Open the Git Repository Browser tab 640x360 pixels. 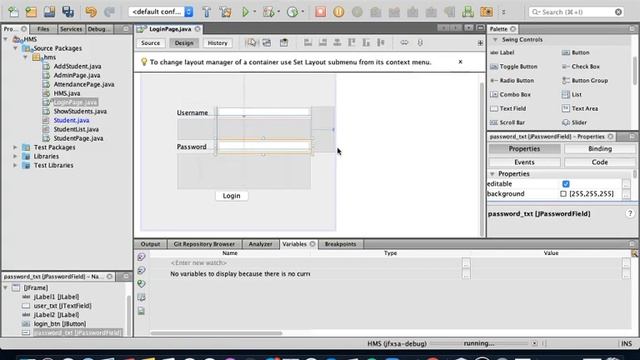pos(204,244)
